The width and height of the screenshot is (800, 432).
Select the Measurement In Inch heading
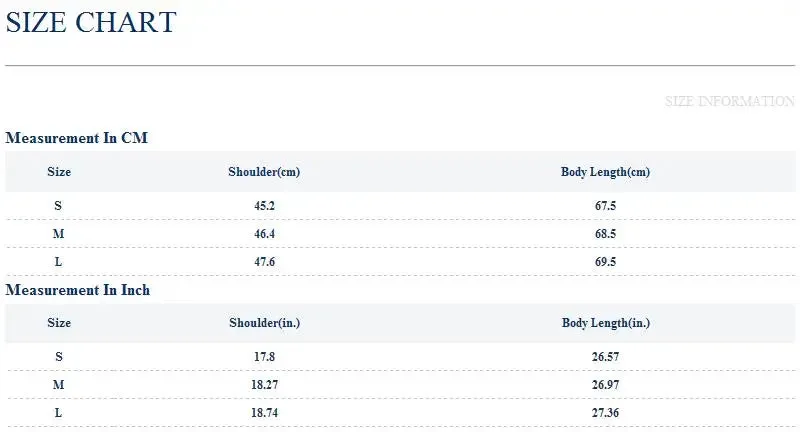(78, 290)
